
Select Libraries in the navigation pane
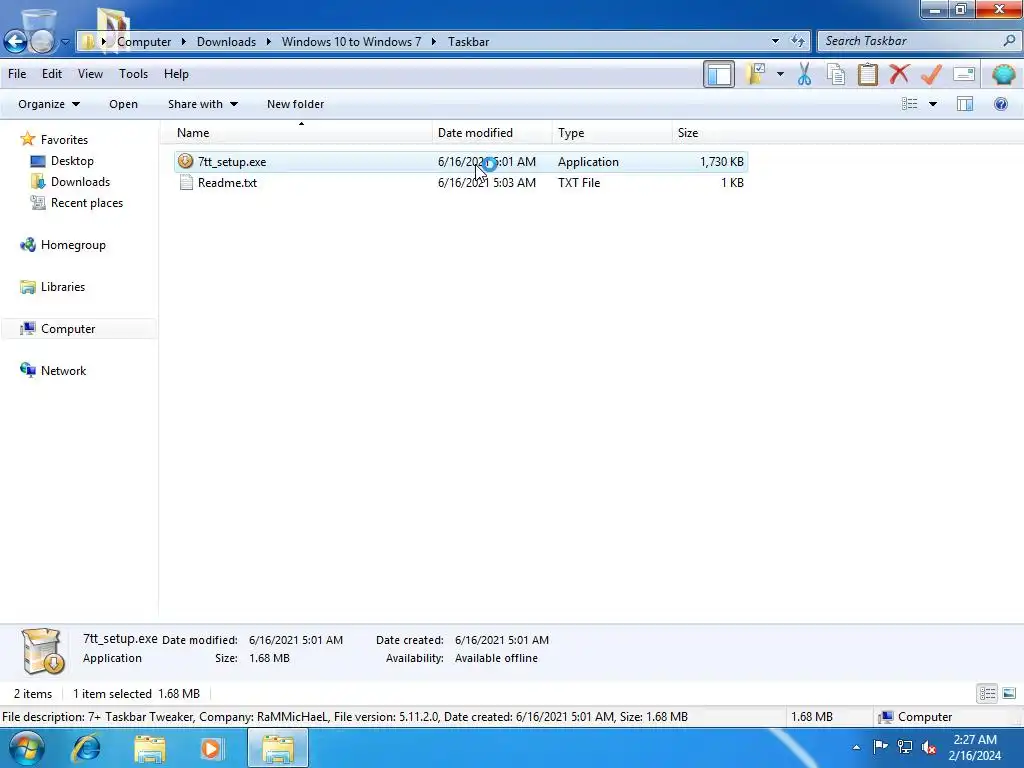(x=63, y=287)
